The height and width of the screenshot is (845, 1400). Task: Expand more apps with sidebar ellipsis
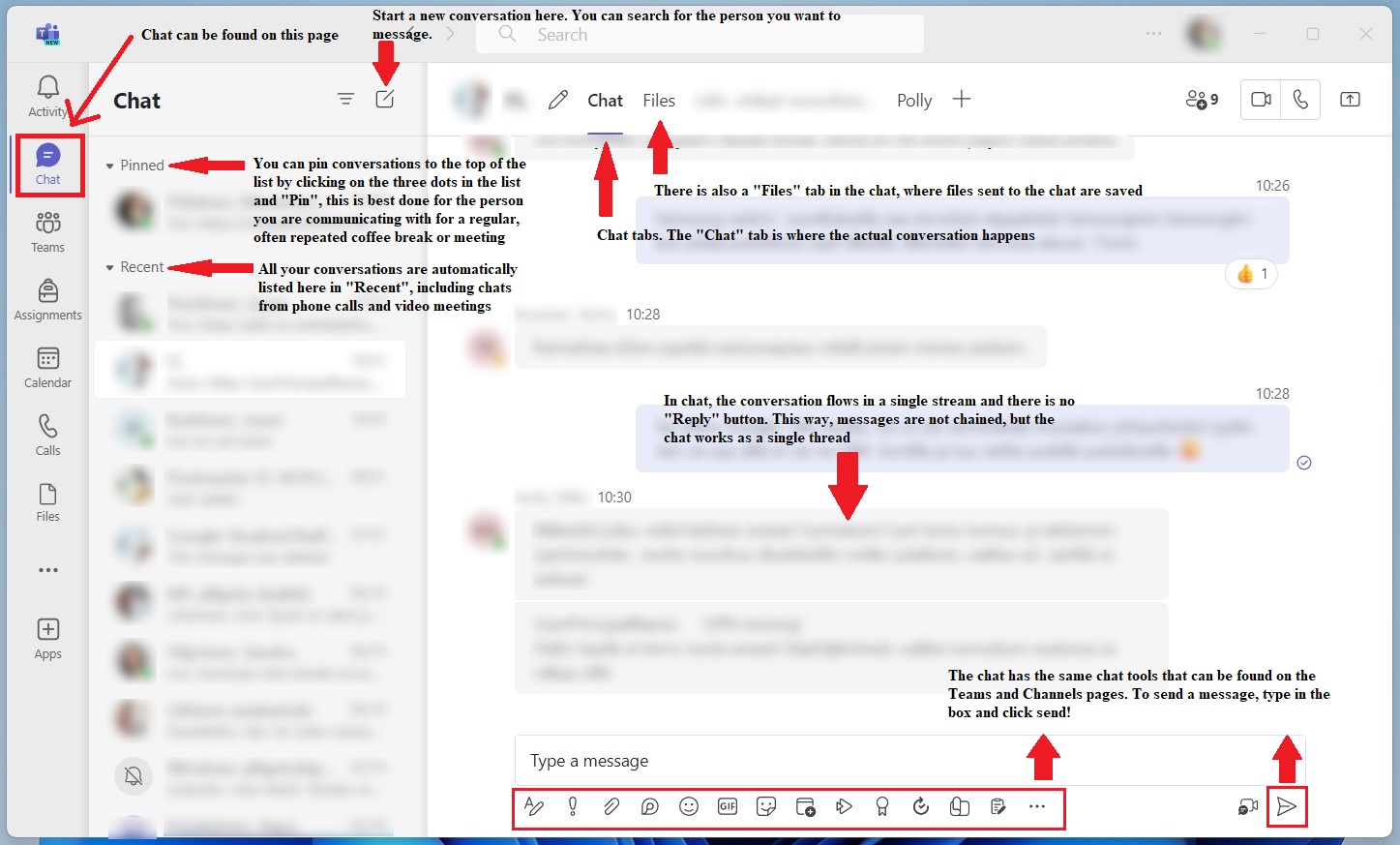pos(47,570)
